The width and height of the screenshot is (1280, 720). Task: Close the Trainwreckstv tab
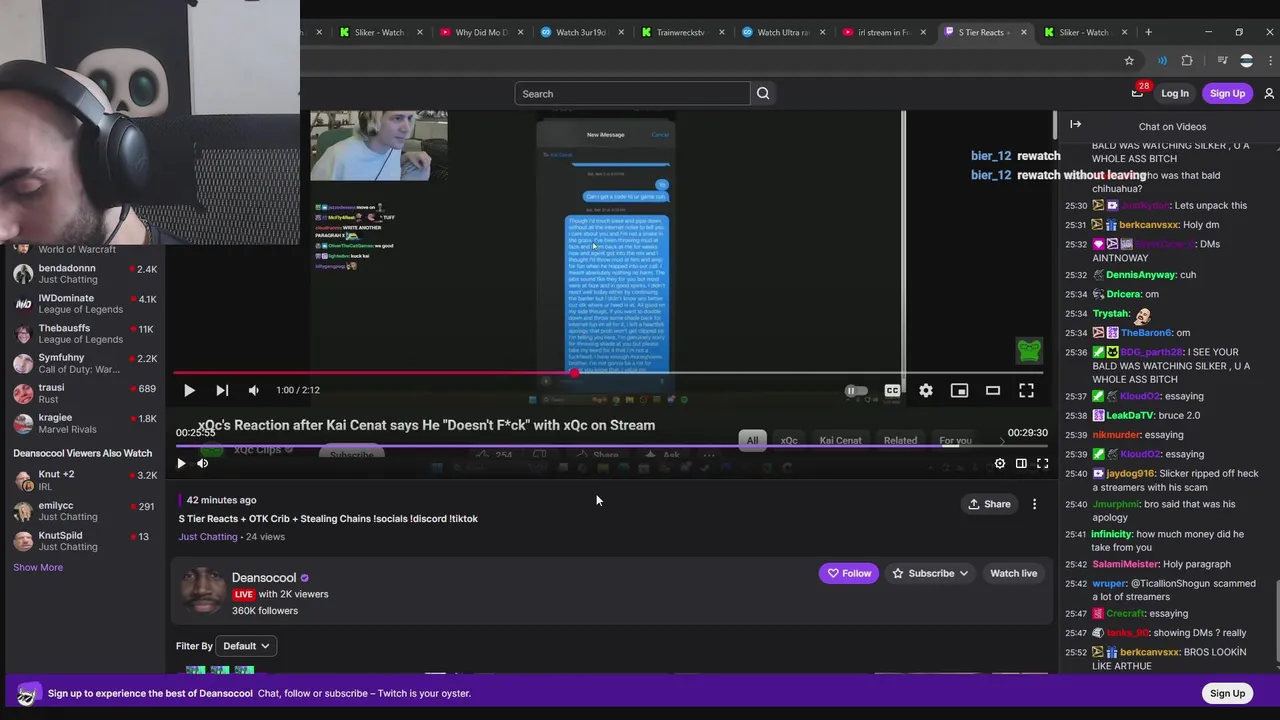(x=722, y=32)
